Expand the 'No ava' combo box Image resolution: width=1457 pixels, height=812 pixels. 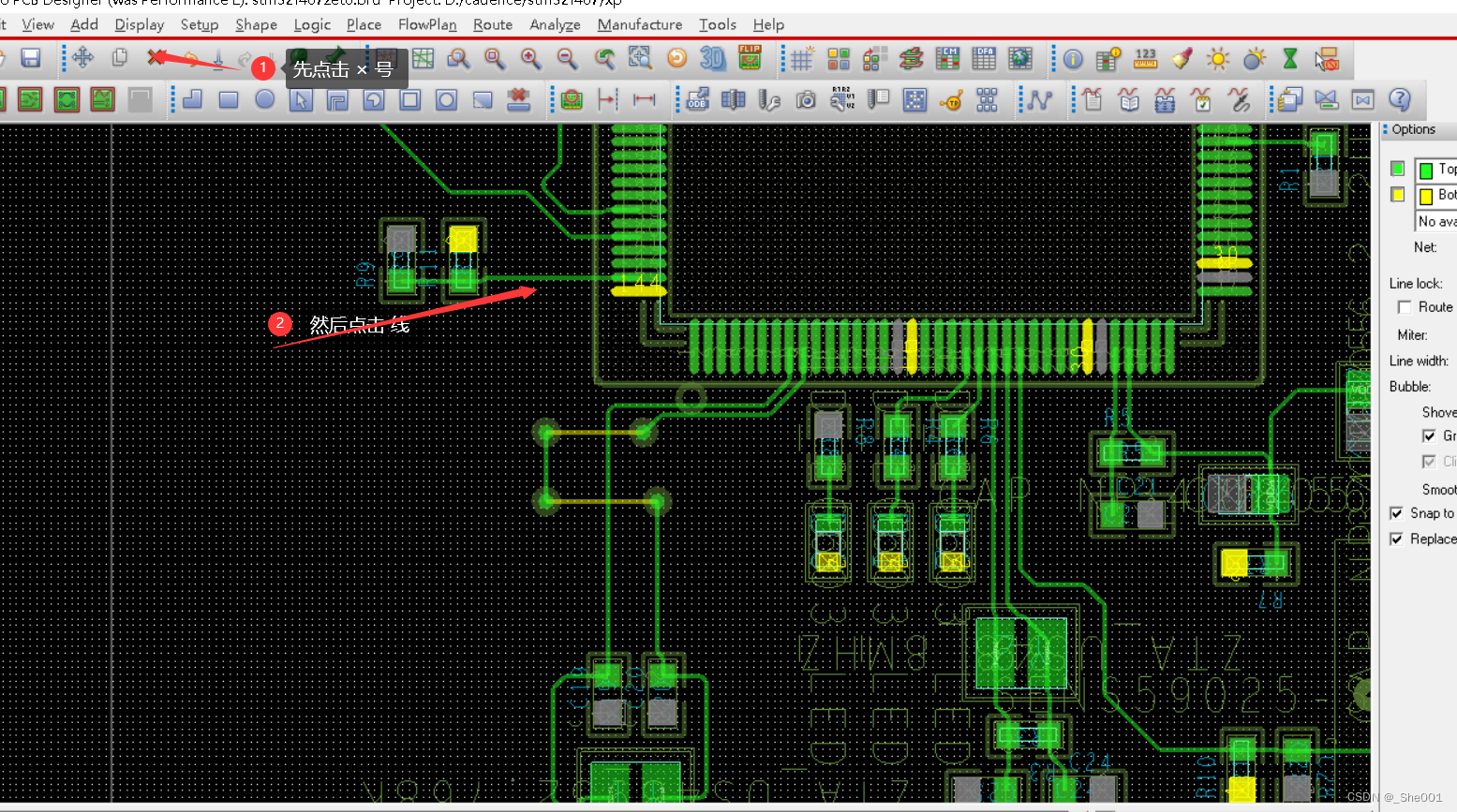[x=1435, y=221]
